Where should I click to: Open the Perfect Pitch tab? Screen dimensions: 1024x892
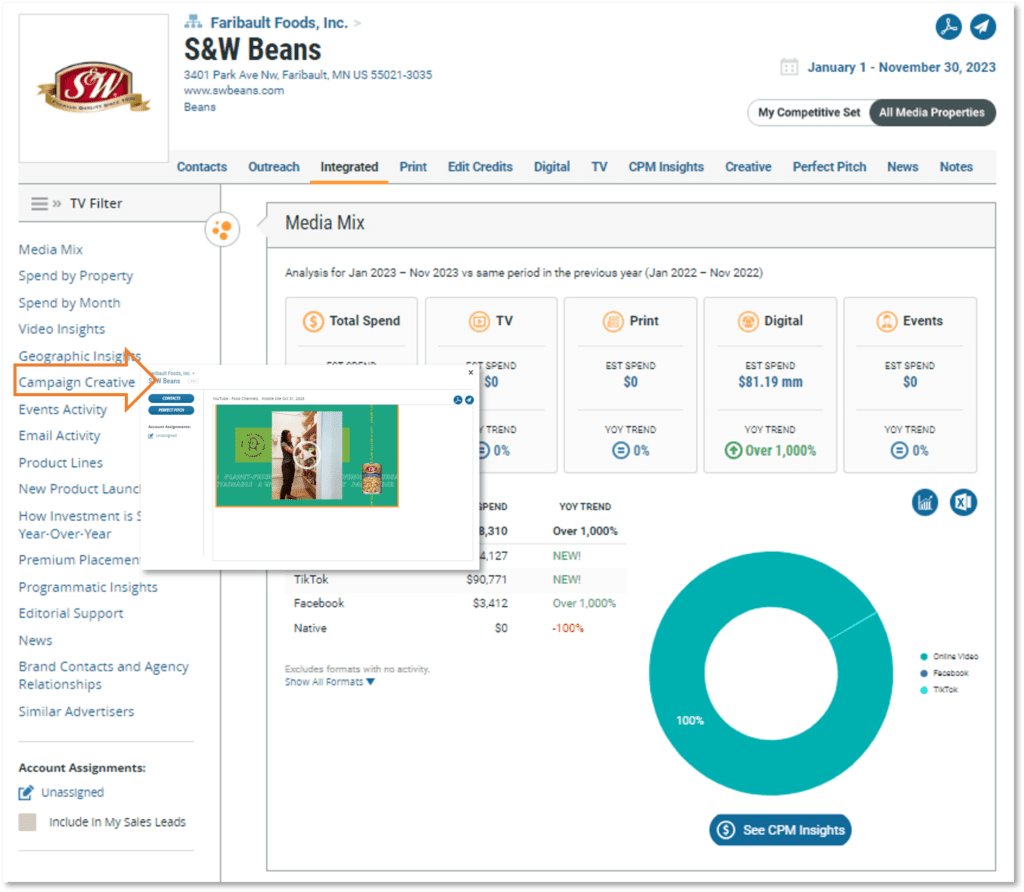pos(829,167)
